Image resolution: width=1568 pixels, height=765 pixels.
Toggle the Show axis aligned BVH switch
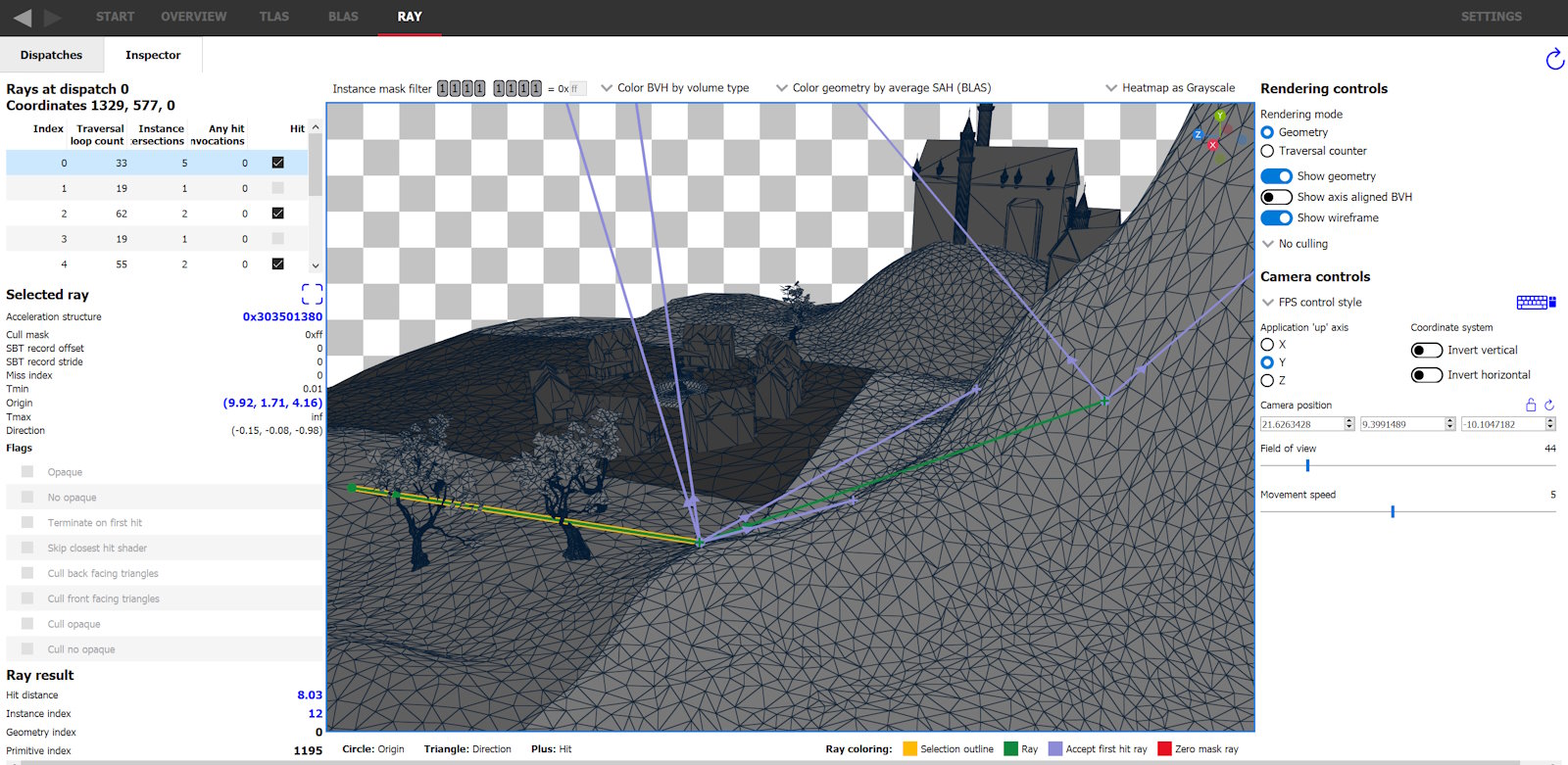pos(1276,197)
